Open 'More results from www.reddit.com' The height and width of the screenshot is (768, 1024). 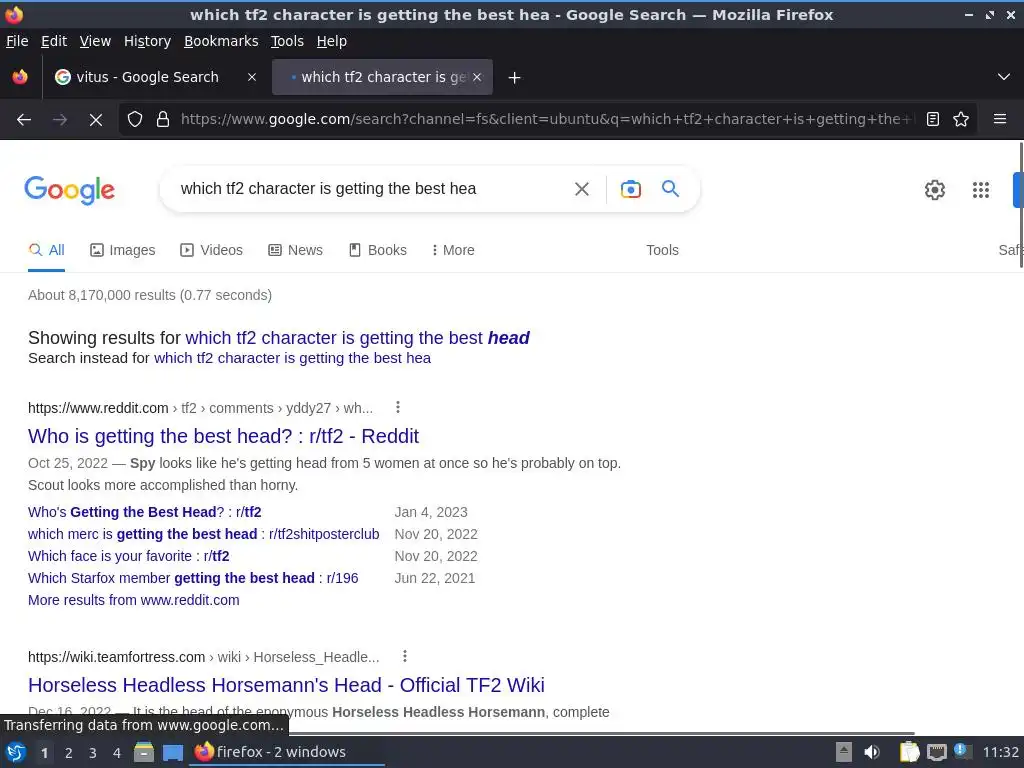coord(133,600)
